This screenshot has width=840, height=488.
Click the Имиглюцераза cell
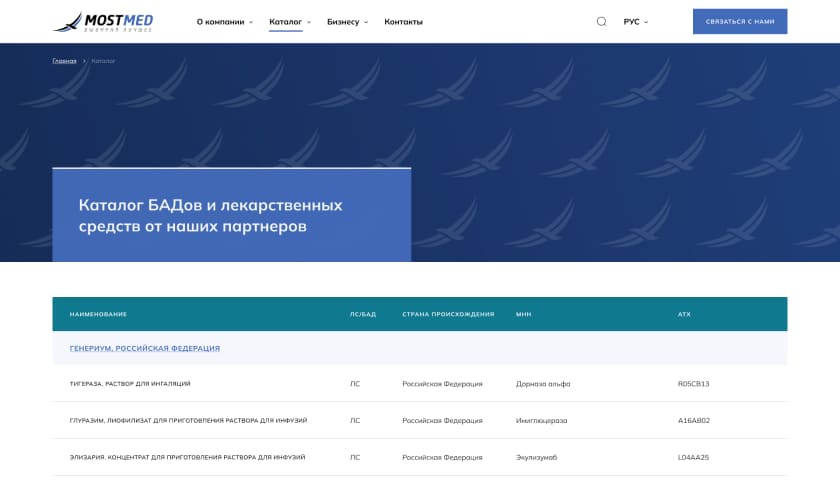click(541, 421)
